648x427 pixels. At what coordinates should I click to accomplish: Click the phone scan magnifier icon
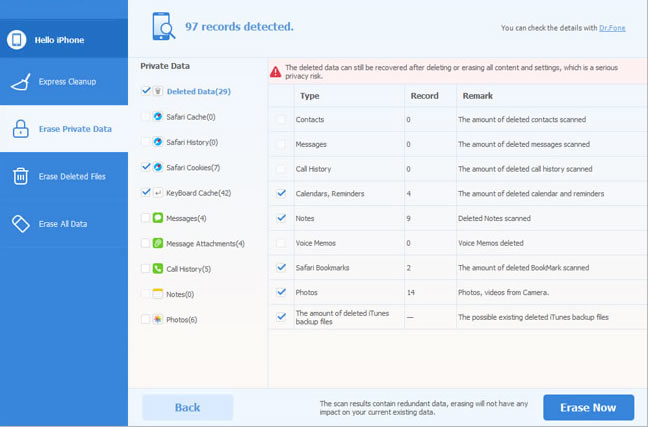(163, 26)
